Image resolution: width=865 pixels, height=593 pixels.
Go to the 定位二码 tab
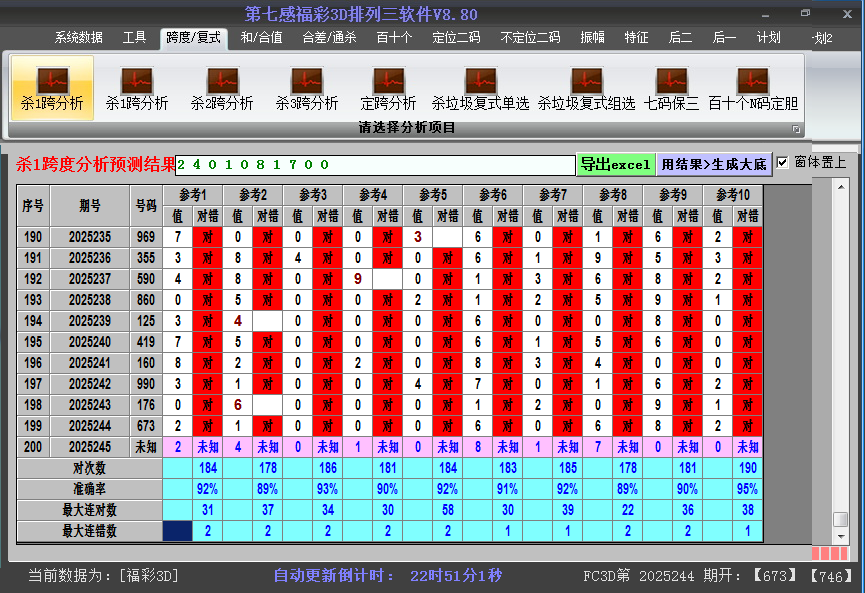click(x=456, y=38)
